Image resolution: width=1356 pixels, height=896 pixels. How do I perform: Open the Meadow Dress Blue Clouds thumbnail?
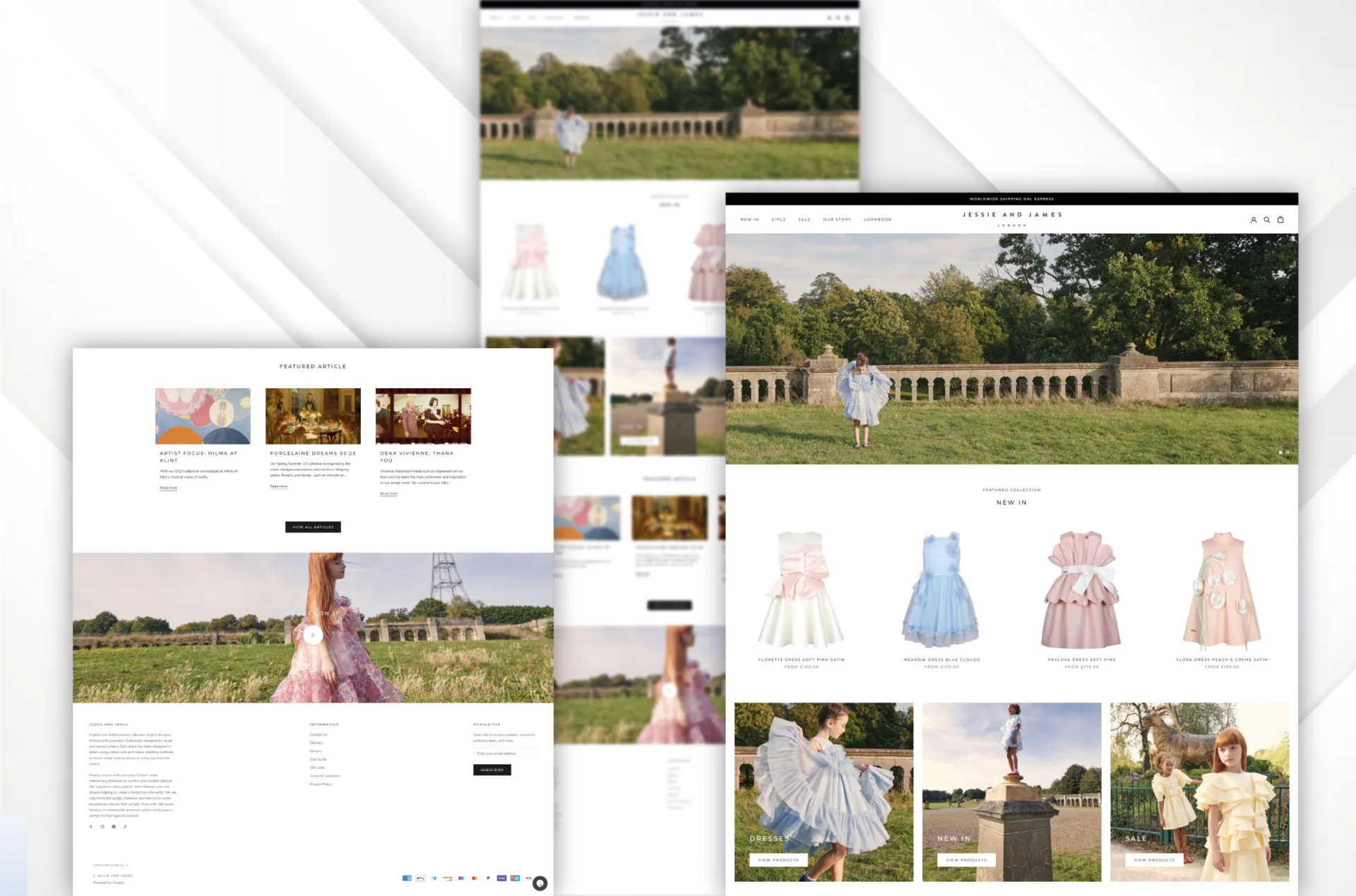tap(941, 590)
